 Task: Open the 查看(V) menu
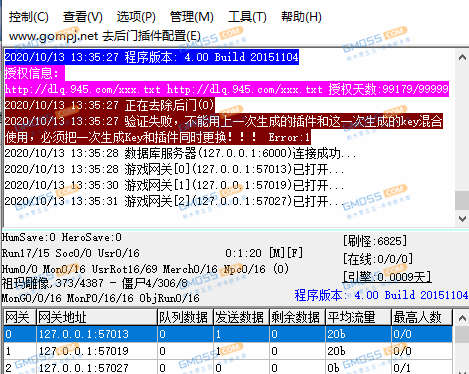coord(83,17)
